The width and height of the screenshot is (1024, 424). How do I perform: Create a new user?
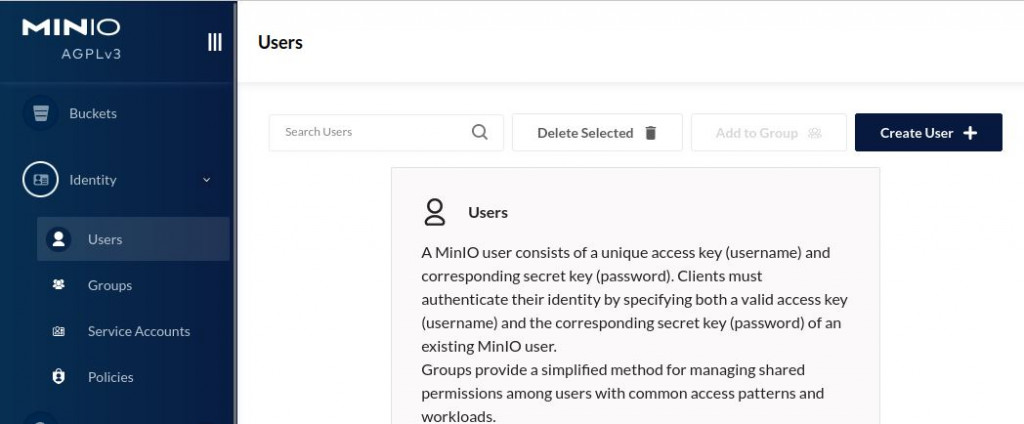[x=928, y=133]
